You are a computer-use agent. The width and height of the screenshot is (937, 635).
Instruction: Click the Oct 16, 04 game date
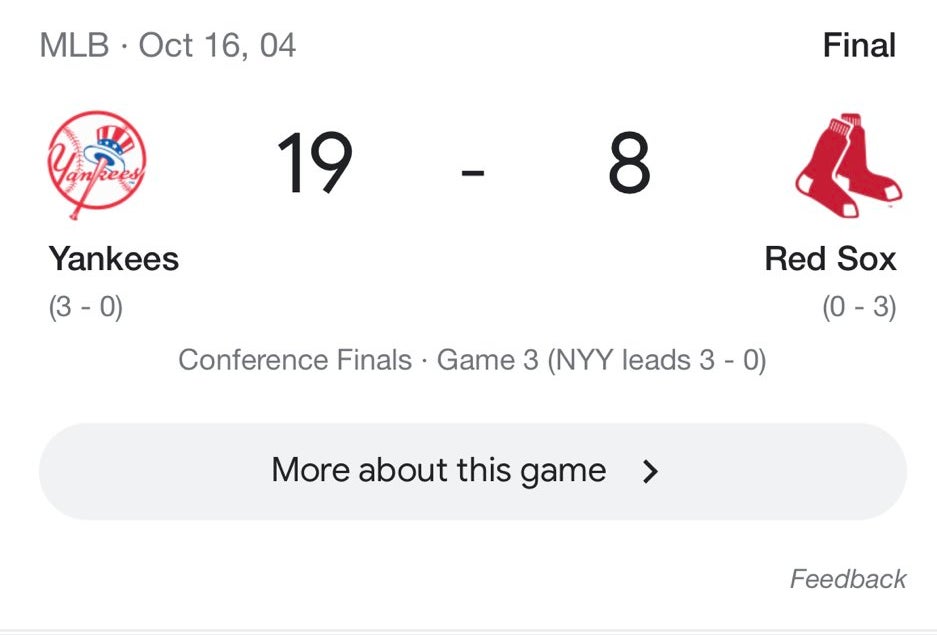217,46
